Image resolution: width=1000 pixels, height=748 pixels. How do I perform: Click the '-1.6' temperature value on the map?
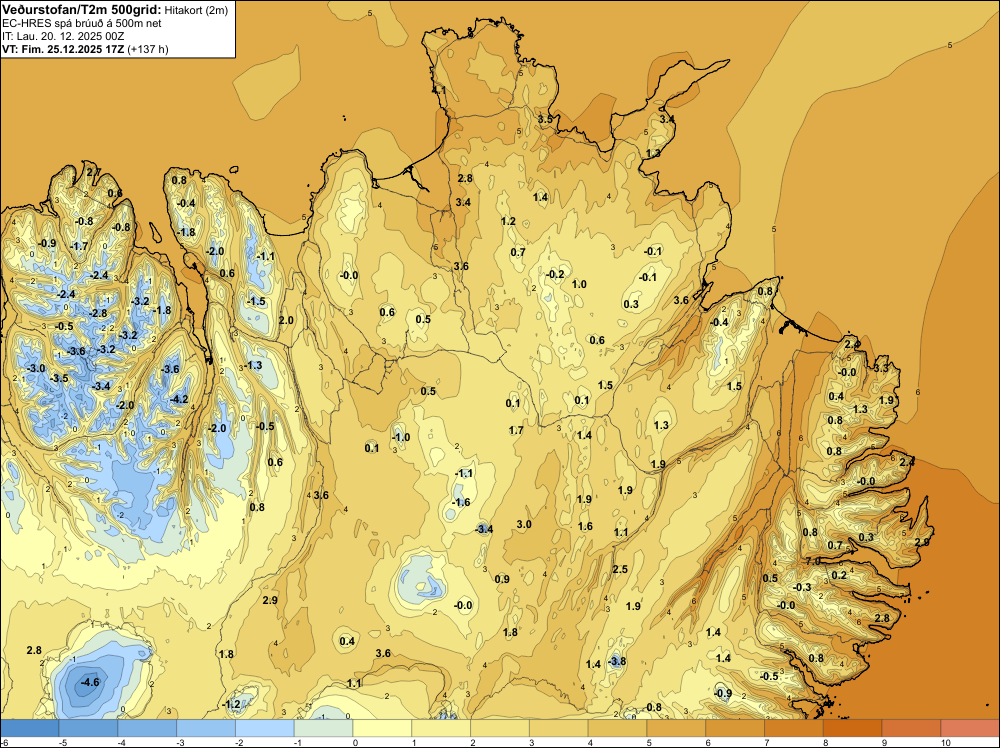[461, 502]
